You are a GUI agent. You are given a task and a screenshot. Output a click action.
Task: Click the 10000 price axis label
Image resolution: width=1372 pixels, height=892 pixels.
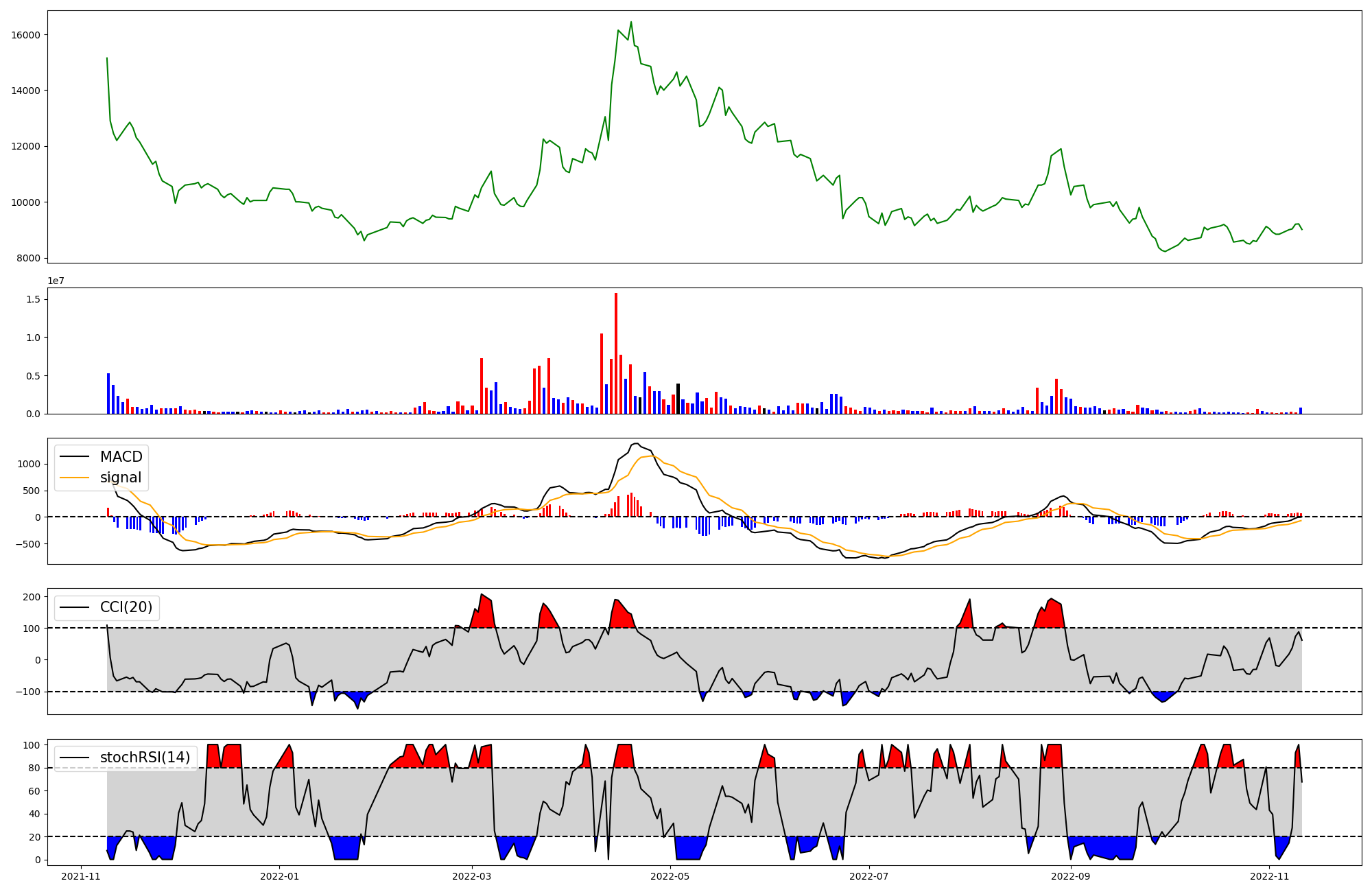(25, 202)
